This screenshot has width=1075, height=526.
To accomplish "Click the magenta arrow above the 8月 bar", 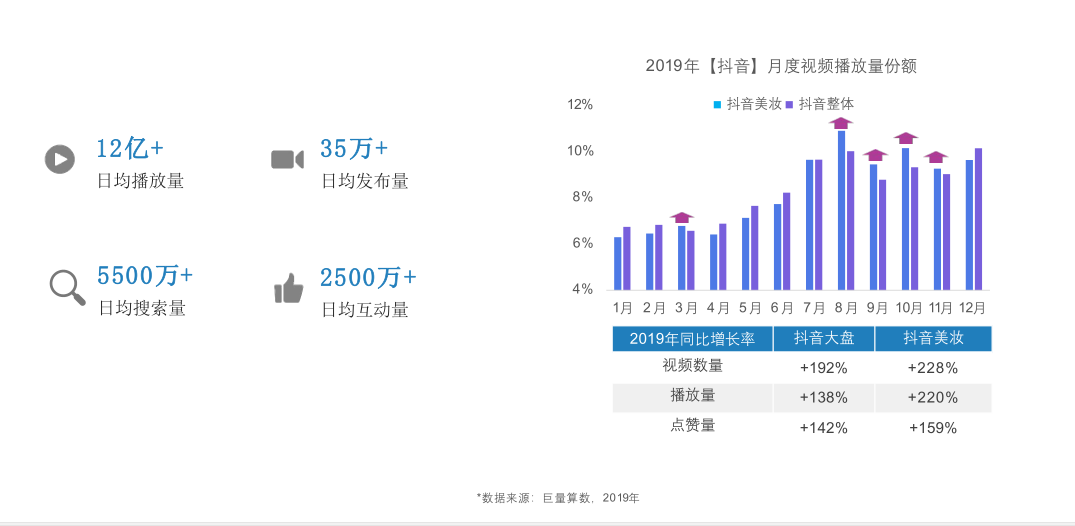I will [x=841, y=123].
